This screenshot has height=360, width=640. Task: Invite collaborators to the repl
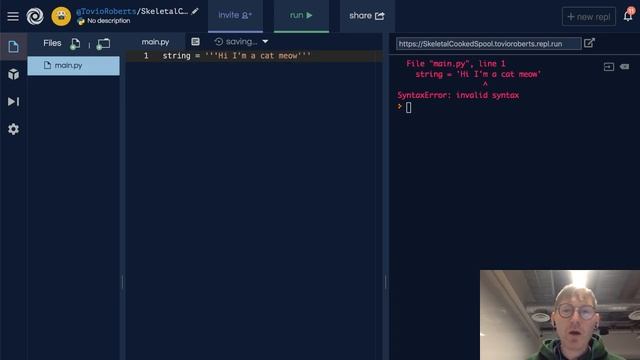point(235,16)
